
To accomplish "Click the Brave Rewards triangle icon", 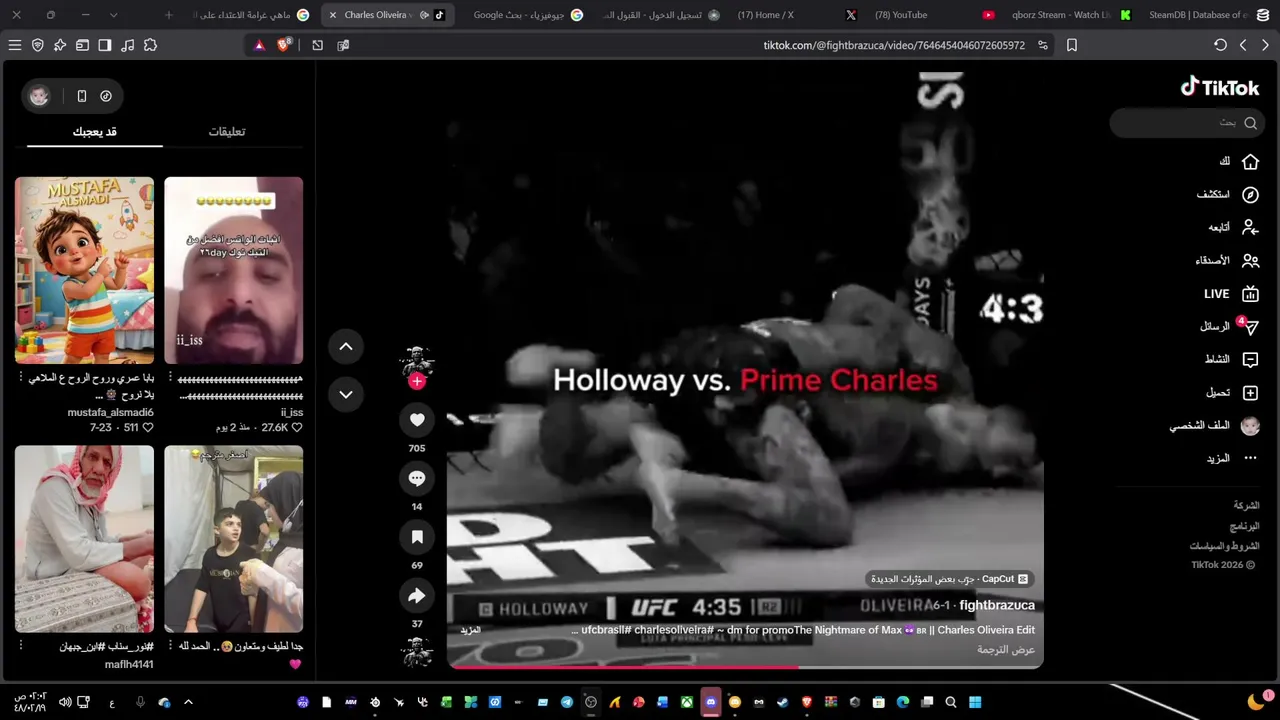I will click(260, 45).
